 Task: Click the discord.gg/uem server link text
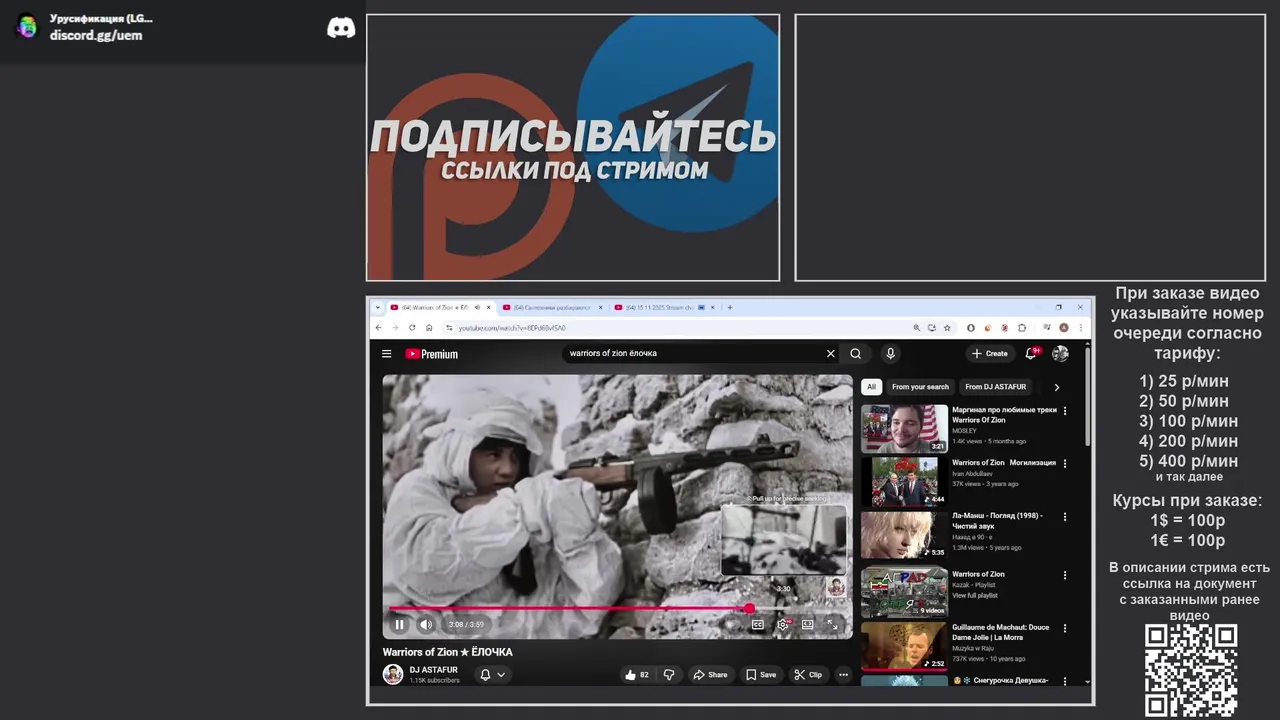coord(96,35)
